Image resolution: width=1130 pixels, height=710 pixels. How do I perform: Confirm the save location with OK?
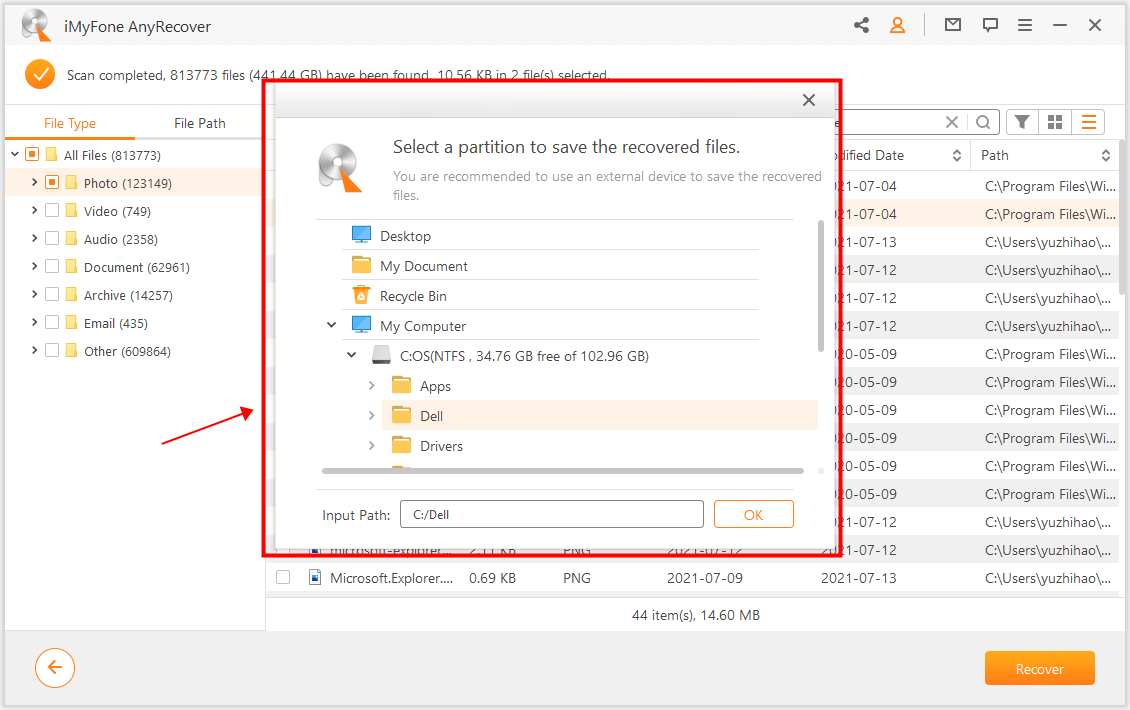(x=753, y=513)
